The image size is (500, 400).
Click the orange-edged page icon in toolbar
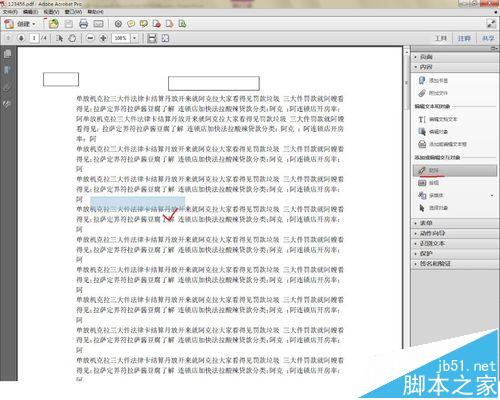point(170,24)
